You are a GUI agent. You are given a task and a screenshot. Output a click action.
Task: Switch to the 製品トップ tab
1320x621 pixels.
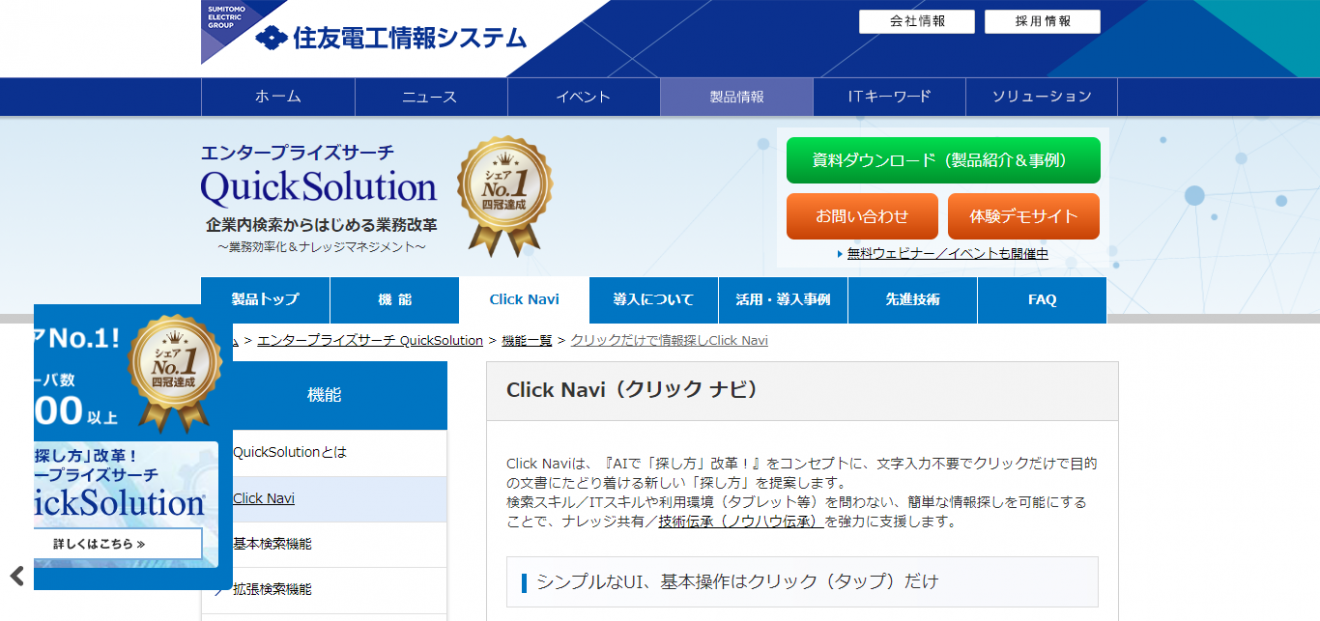click(x=265, y=300)
